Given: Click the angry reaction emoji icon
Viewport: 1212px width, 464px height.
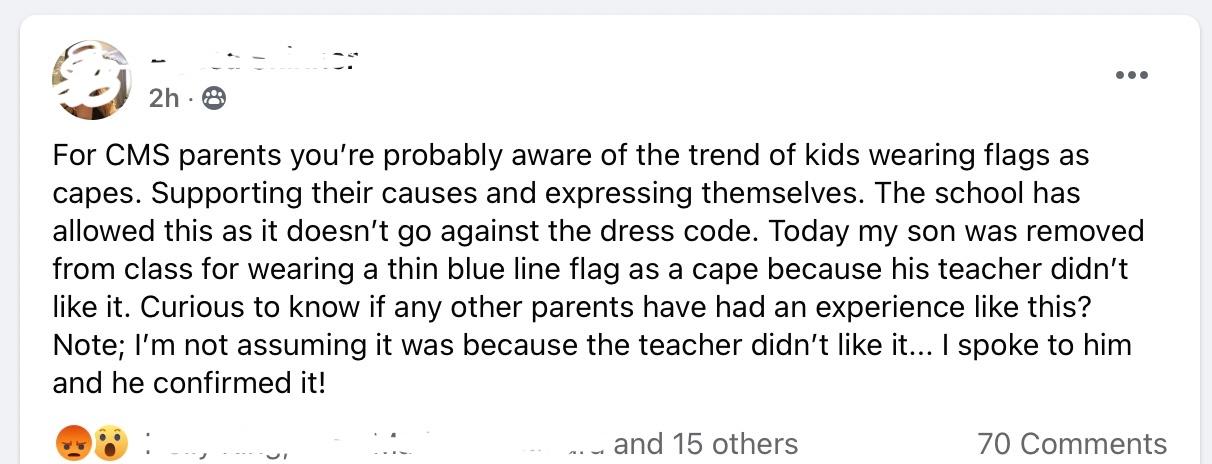Looking at the screenshot, I should 73,443.
